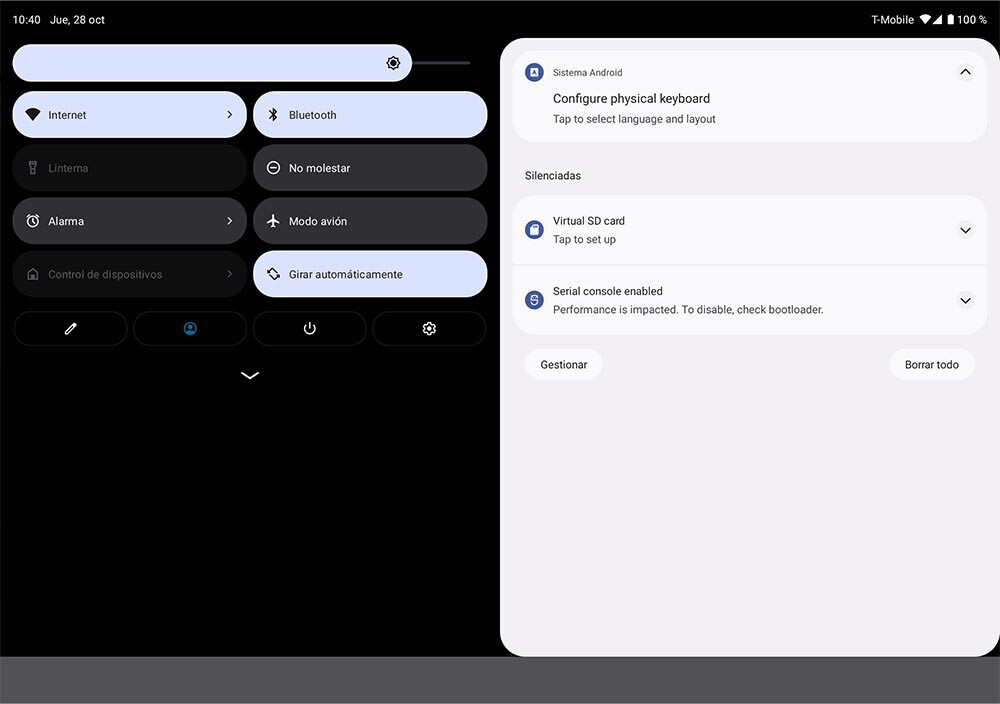Viewport: 1000px width, 704px height.
Task: Click the flashlight icon in Linterna tile
Action: point(33,168)
